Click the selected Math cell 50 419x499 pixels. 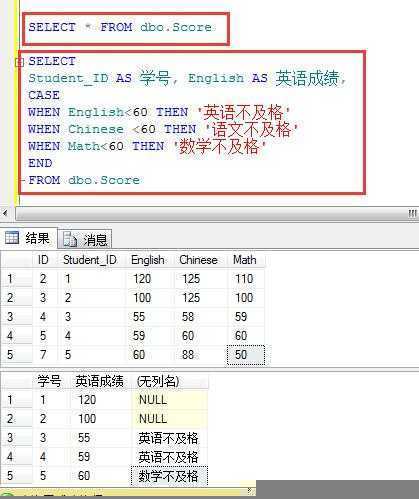click(x=246, y=355)
